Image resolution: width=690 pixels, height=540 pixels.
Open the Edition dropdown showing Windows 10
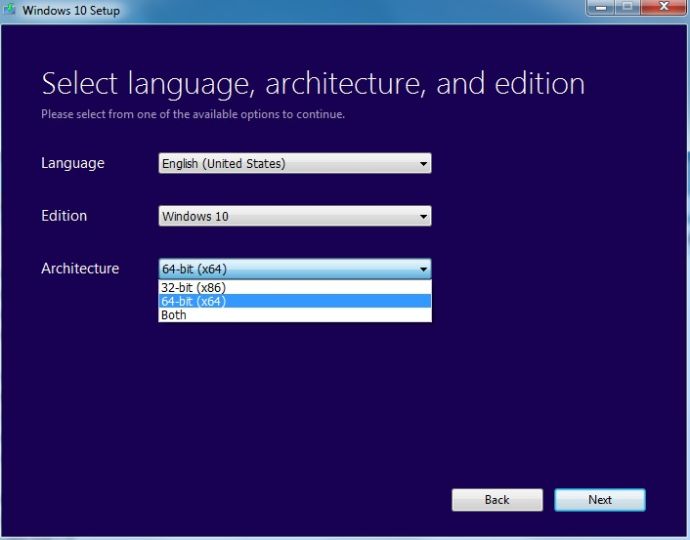295,216
